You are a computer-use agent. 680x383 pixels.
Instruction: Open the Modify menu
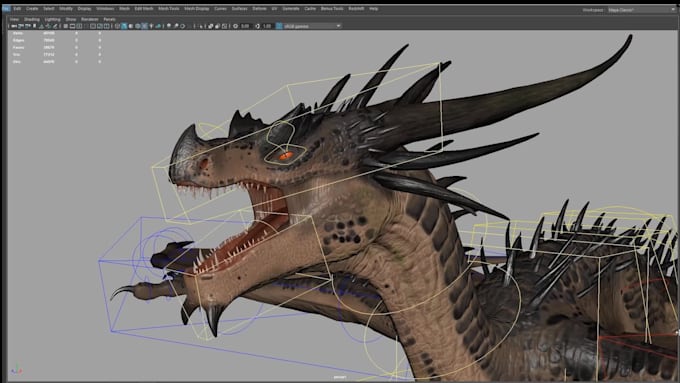pos(66,9)
